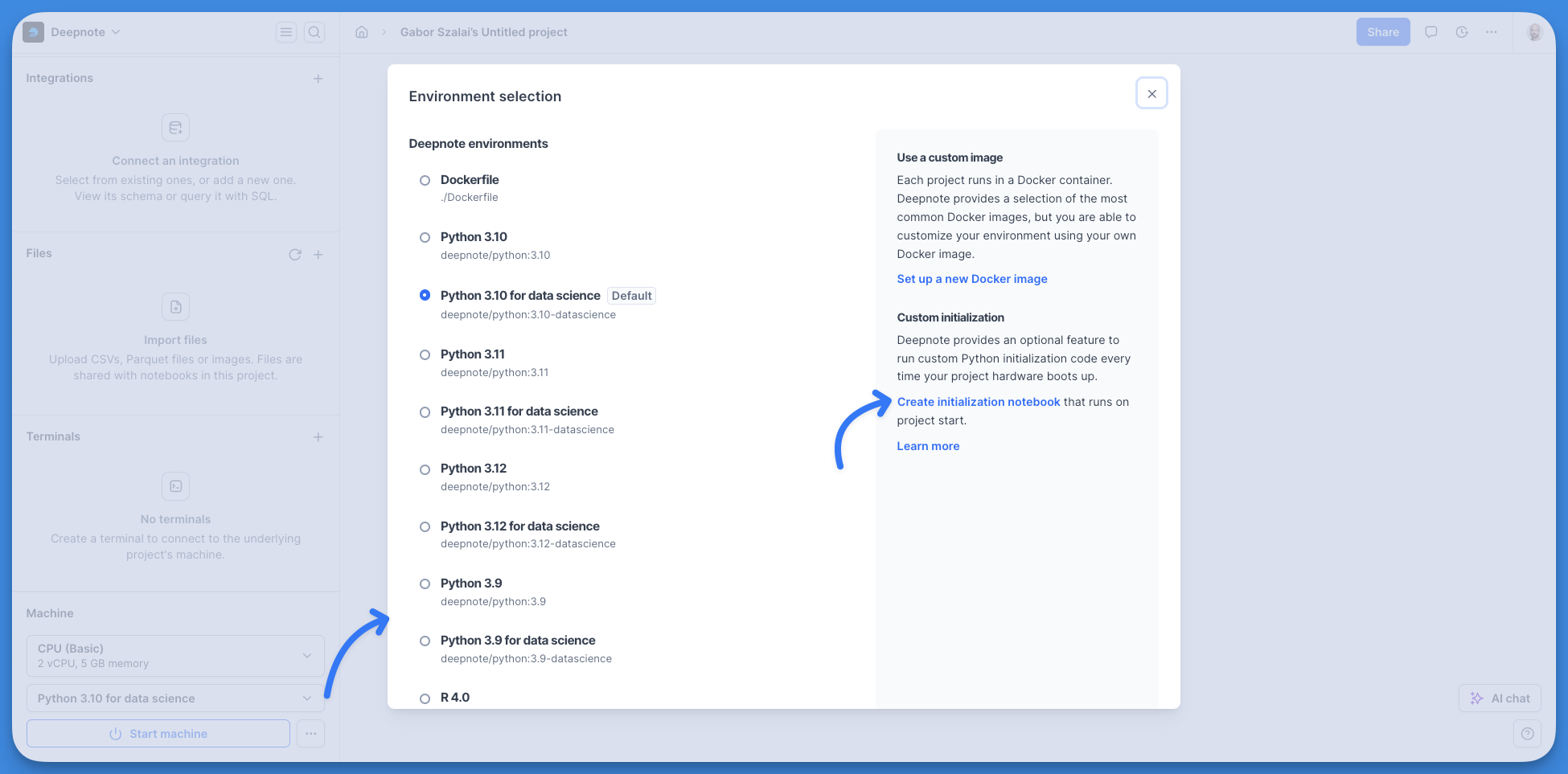Select Python 3.10 for data science
1568x774 pixels.
point(425,296)
